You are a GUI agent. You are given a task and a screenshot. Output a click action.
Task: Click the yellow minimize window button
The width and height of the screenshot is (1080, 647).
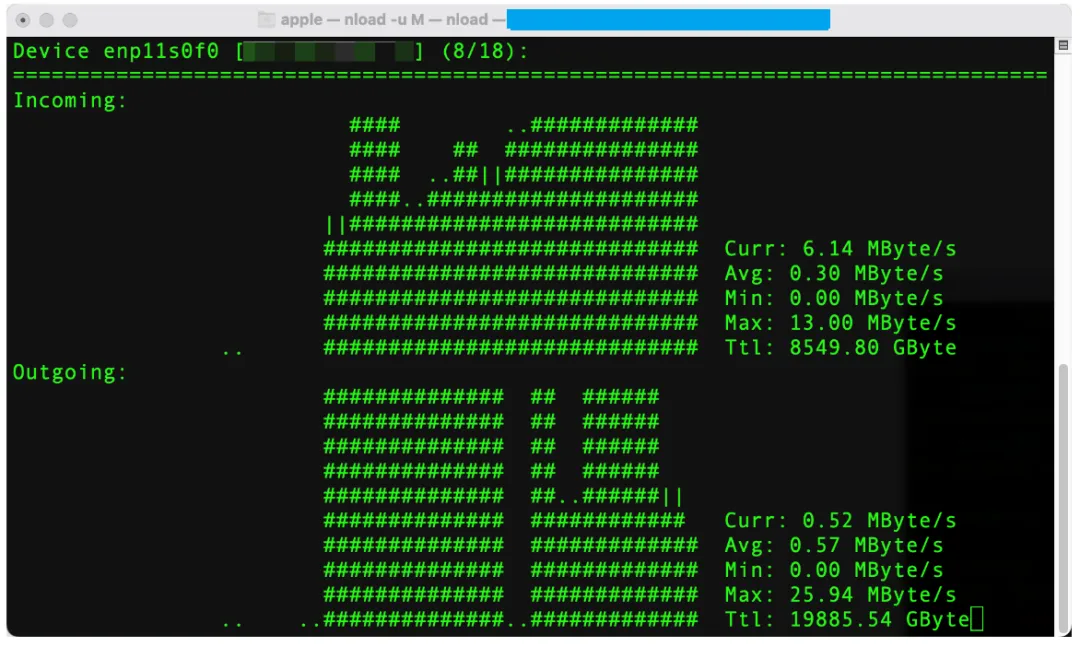pyautogui.click(x=46, y=20)
